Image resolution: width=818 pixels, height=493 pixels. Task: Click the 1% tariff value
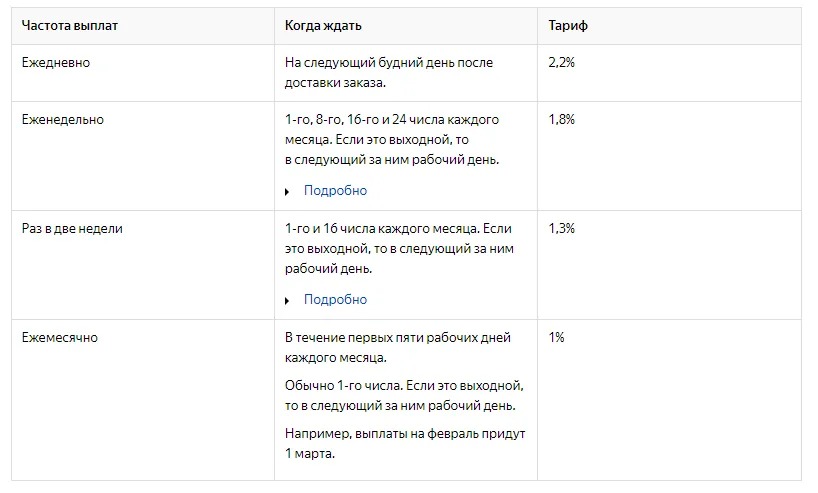coord(556,338)
